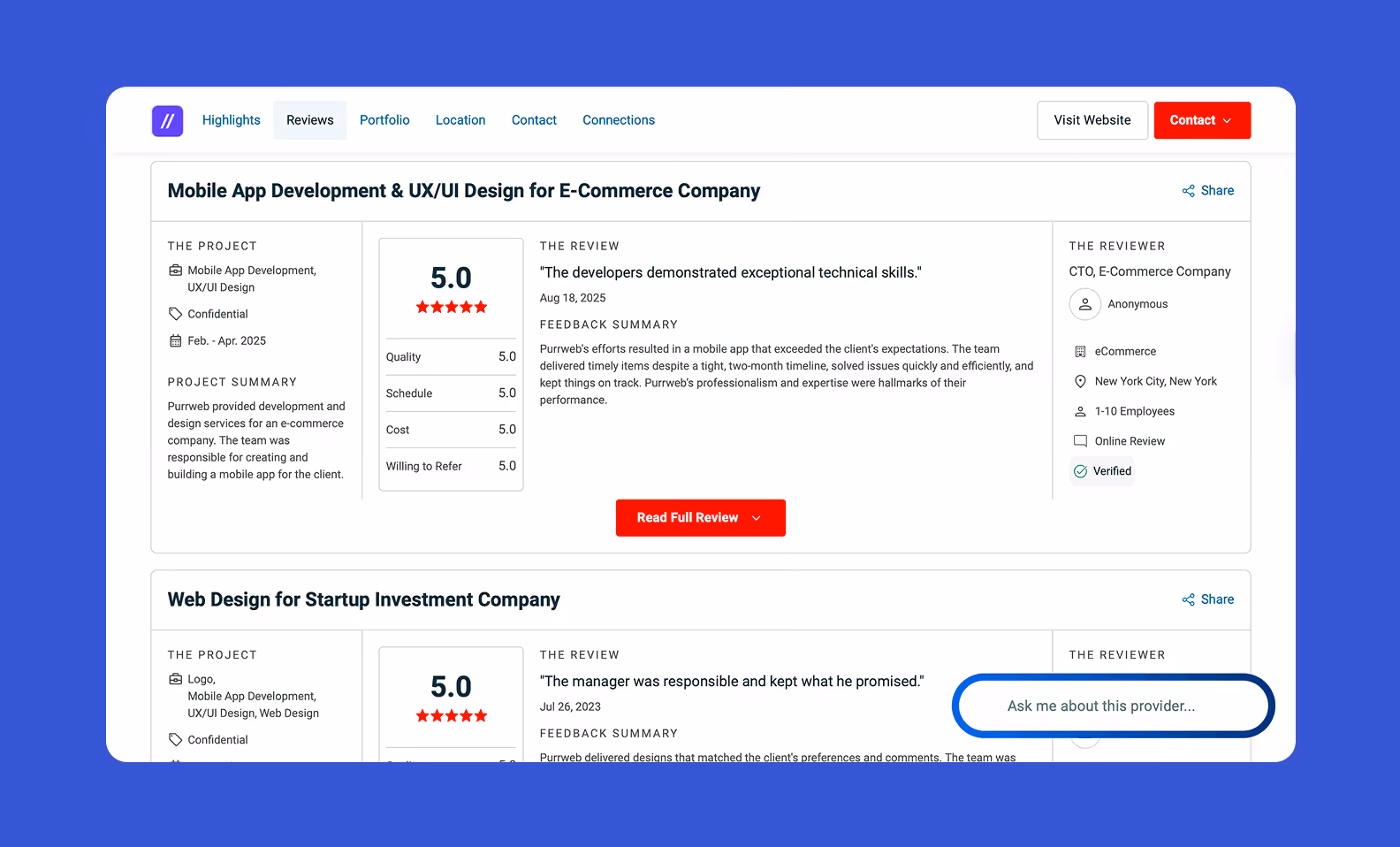Open the Highlights tab
The image size is (1400, 847).
pos(232,120)
